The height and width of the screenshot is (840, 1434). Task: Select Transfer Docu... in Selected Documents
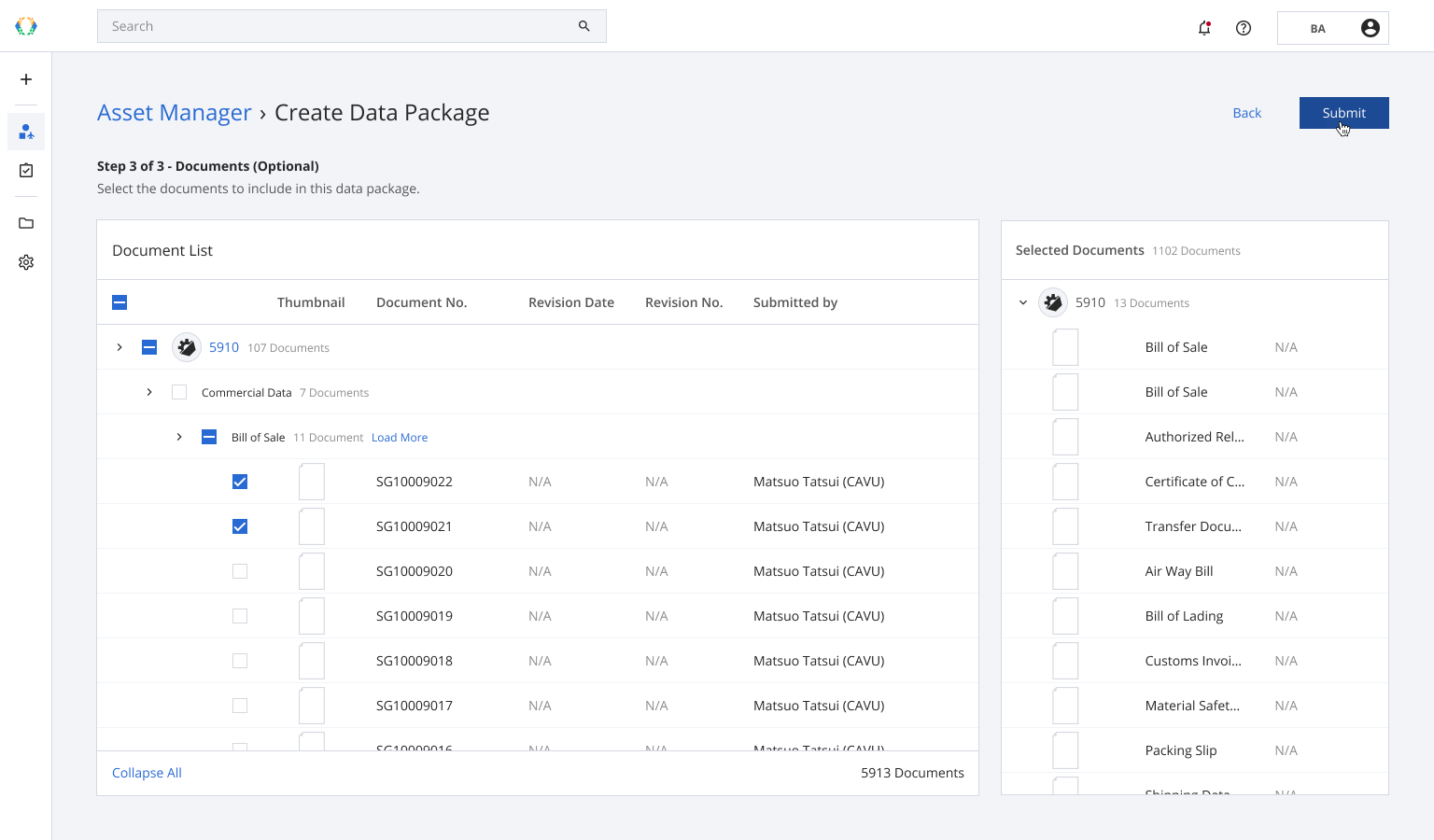1195,526
